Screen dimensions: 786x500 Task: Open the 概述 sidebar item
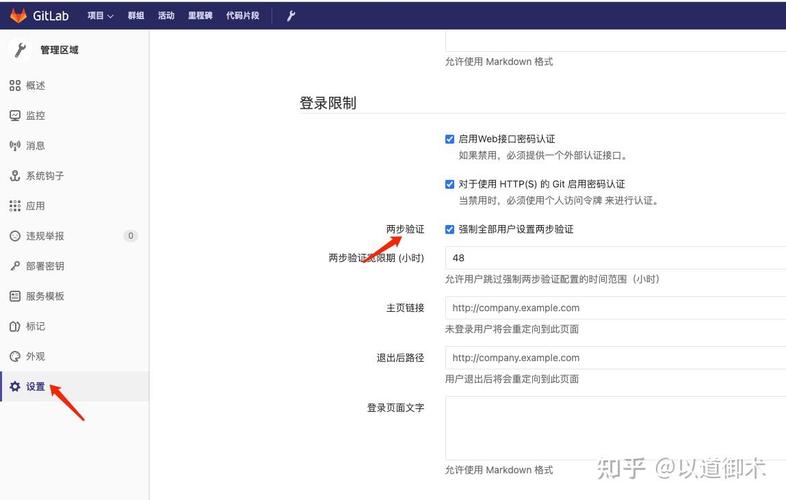point(74,85)
